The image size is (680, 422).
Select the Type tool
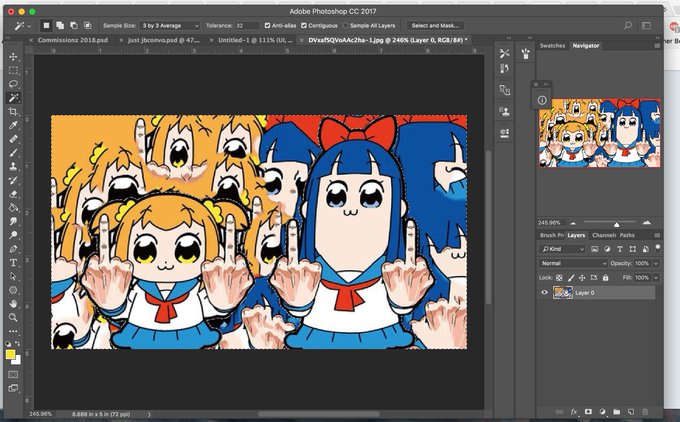(x=13, y=263)
